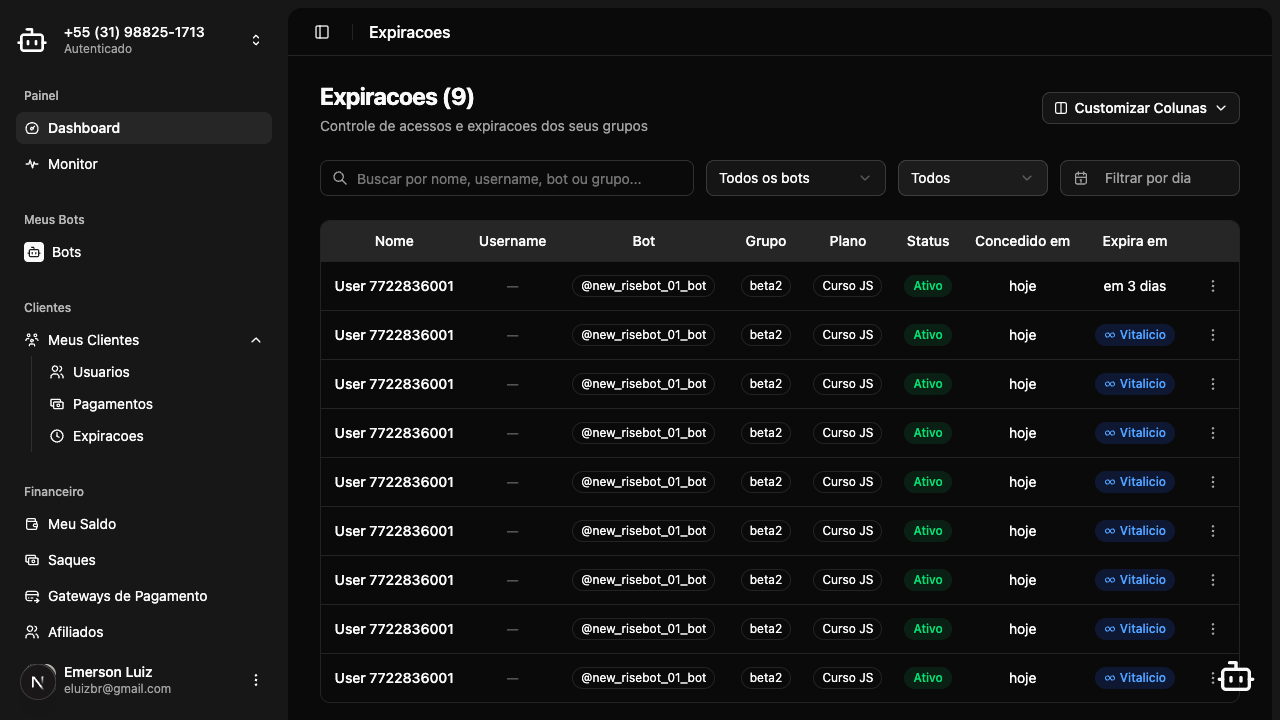Click the Concedido em column header
The height and width of the screenshot is (720, 1280).
(1022, 241)
